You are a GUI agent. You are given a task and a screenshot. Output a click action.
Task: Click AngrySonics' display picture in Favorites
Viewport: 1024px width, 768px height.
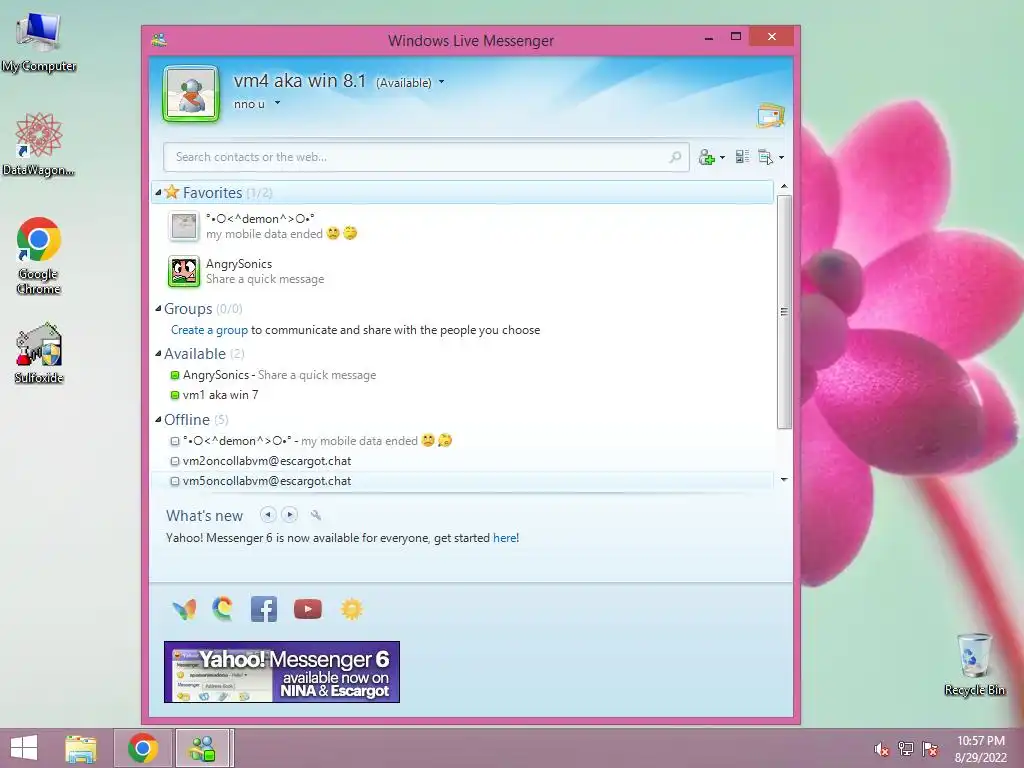click(x=184, y=271)
